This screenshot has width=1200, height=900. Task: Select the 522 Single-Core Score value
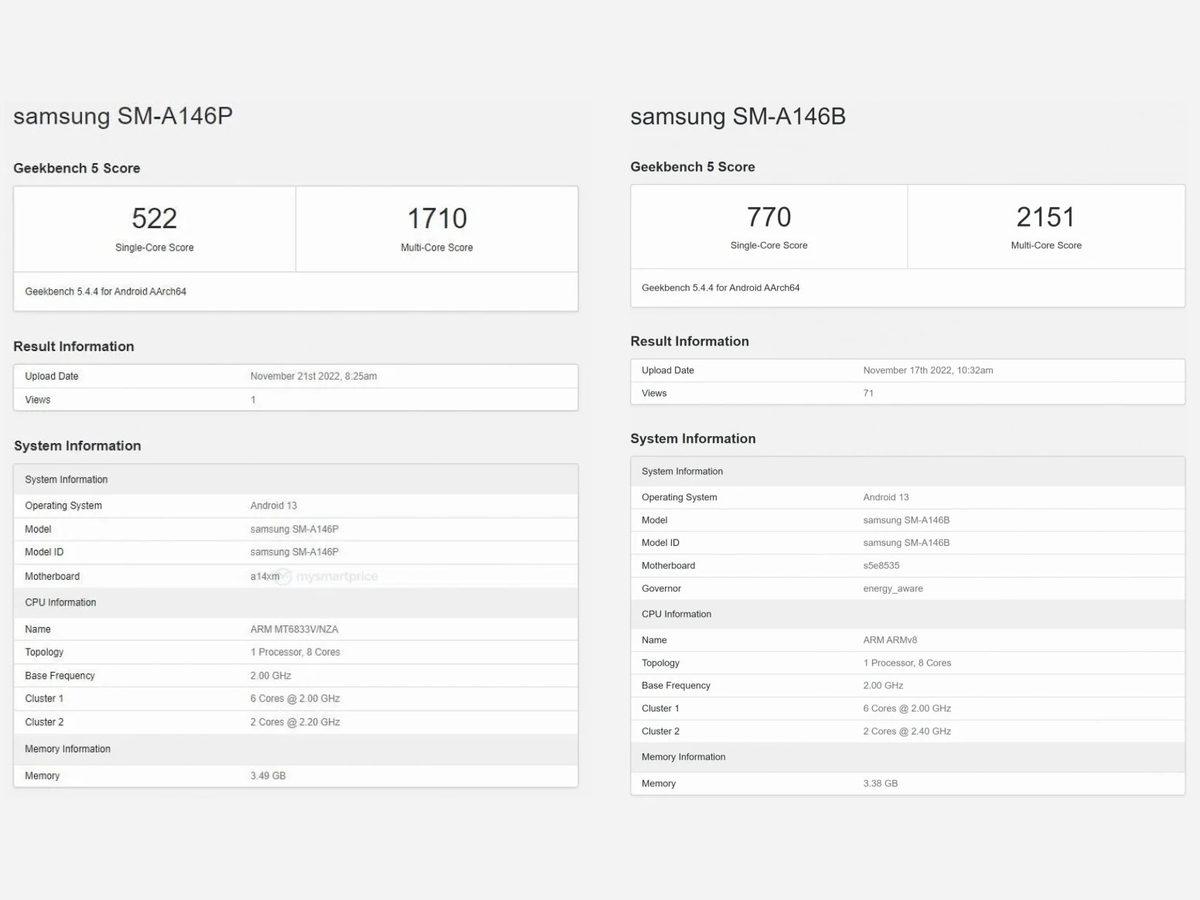(153, 218)
